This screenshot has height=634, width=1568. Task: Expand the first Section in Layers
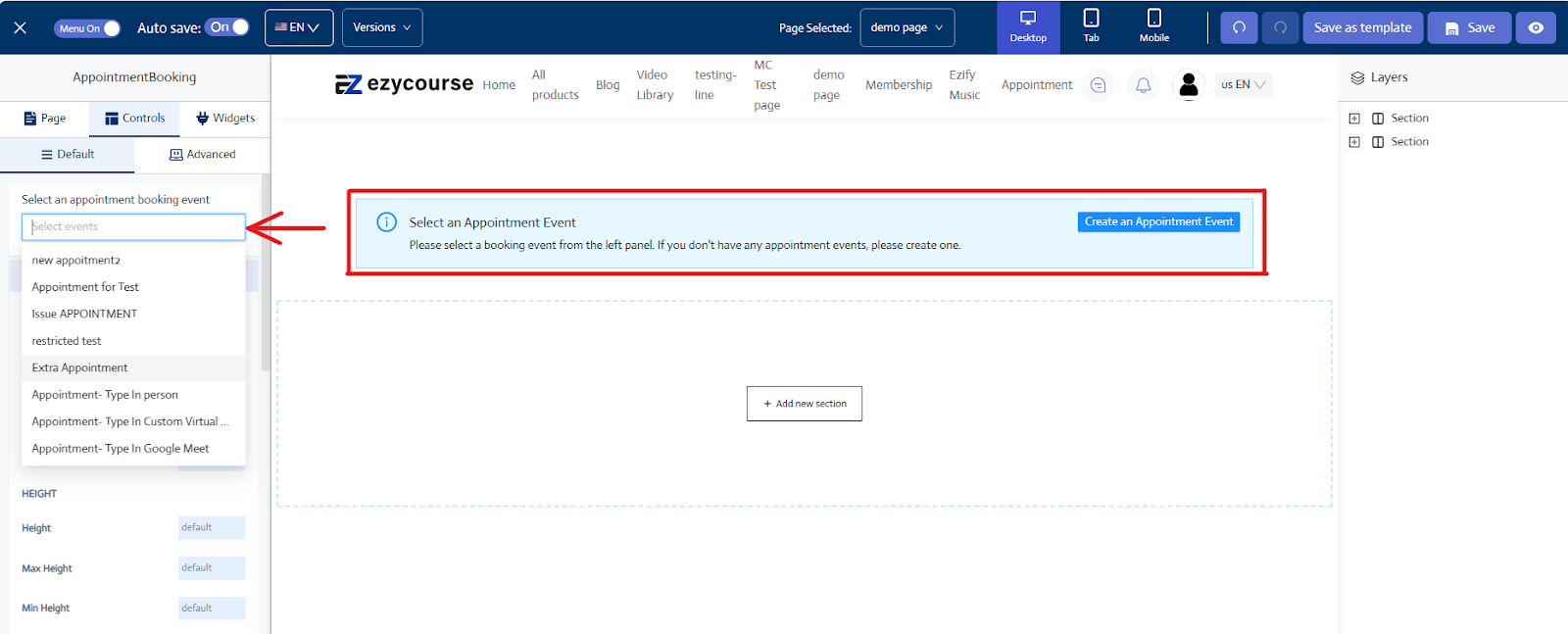(1354, 119)
